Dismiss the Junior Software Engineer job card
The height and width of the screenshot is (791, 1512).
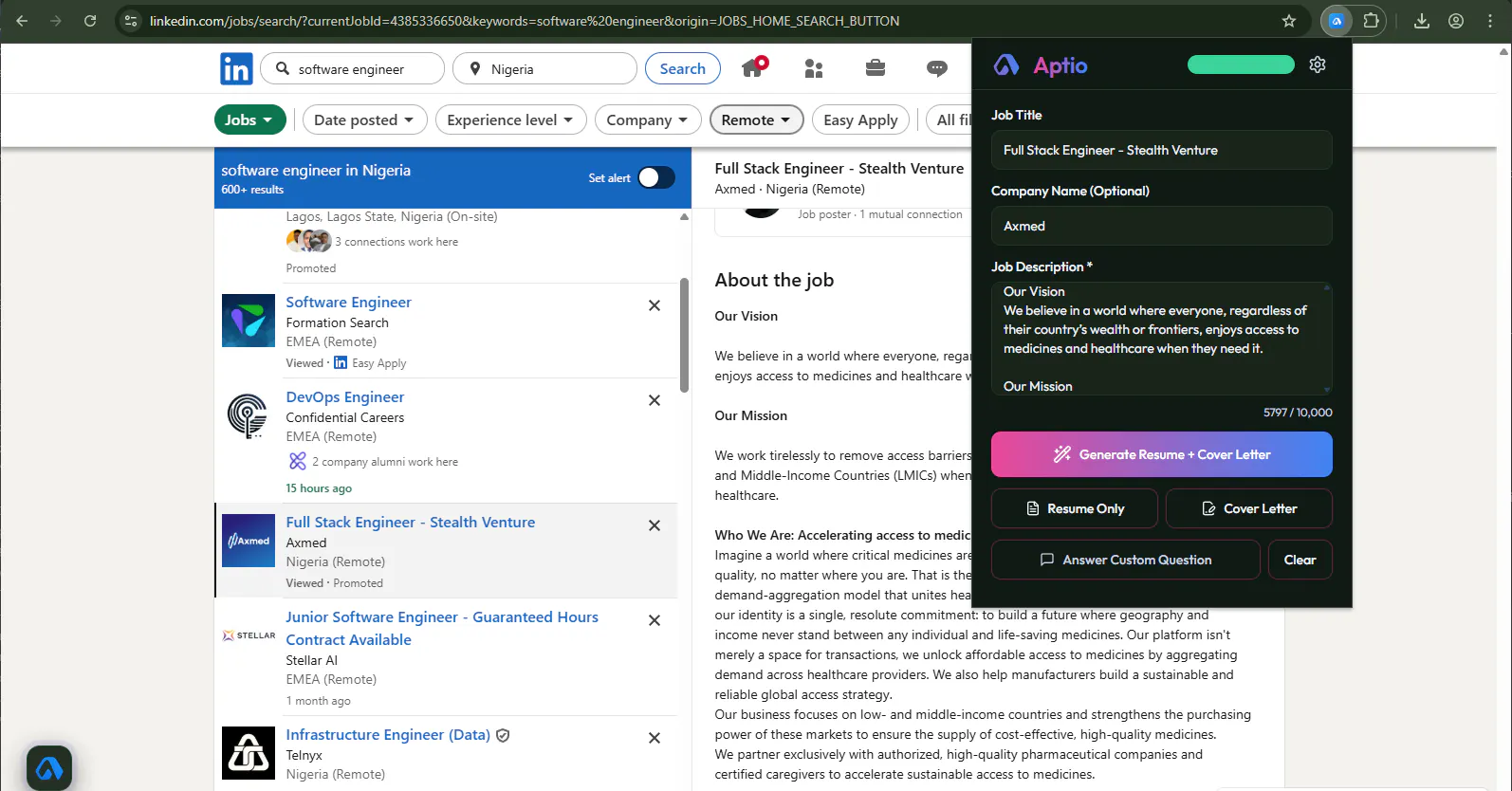(655, 620)
